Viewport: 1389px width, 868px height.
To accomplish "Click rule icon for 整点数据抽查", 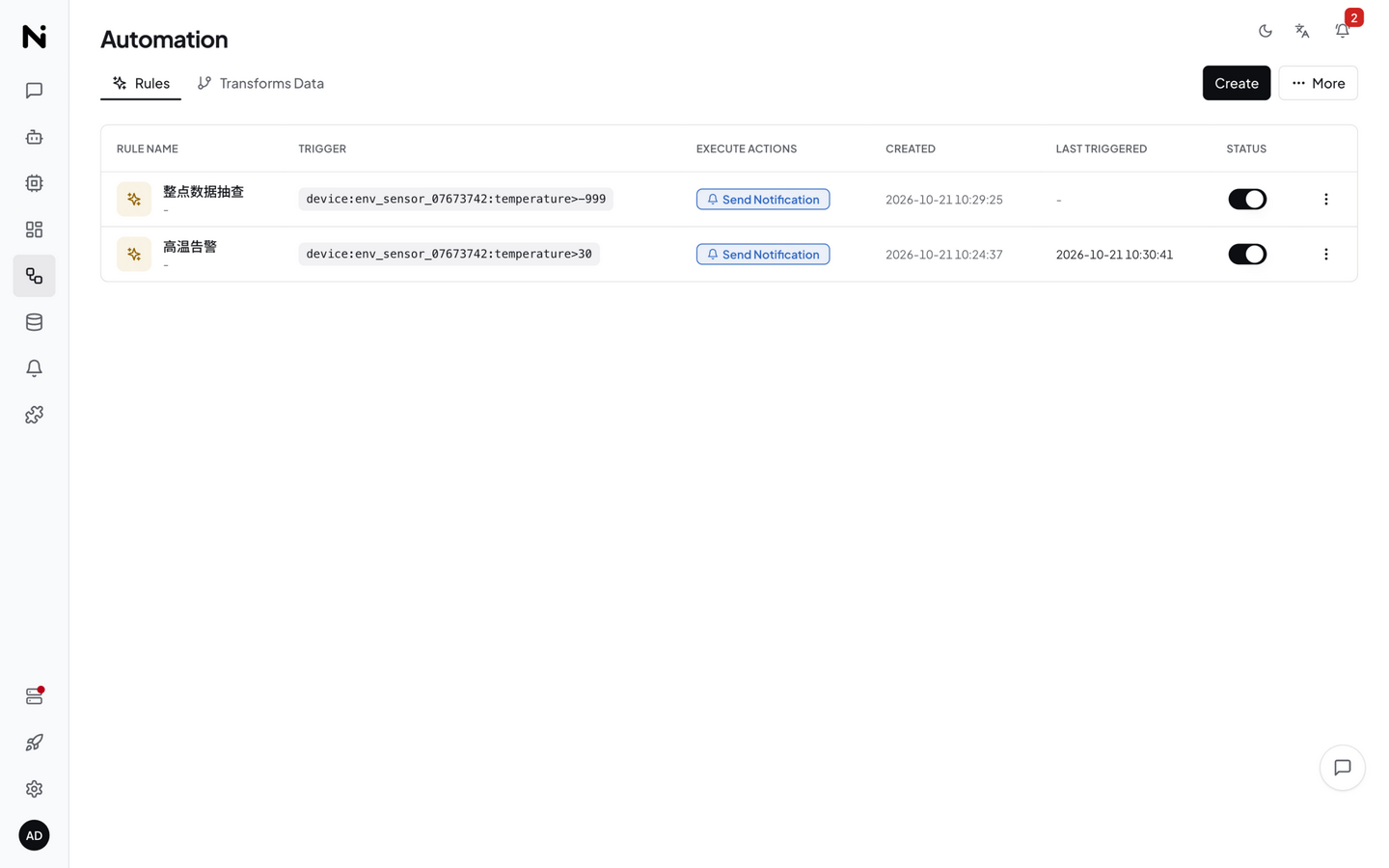I will click(134, 200).
